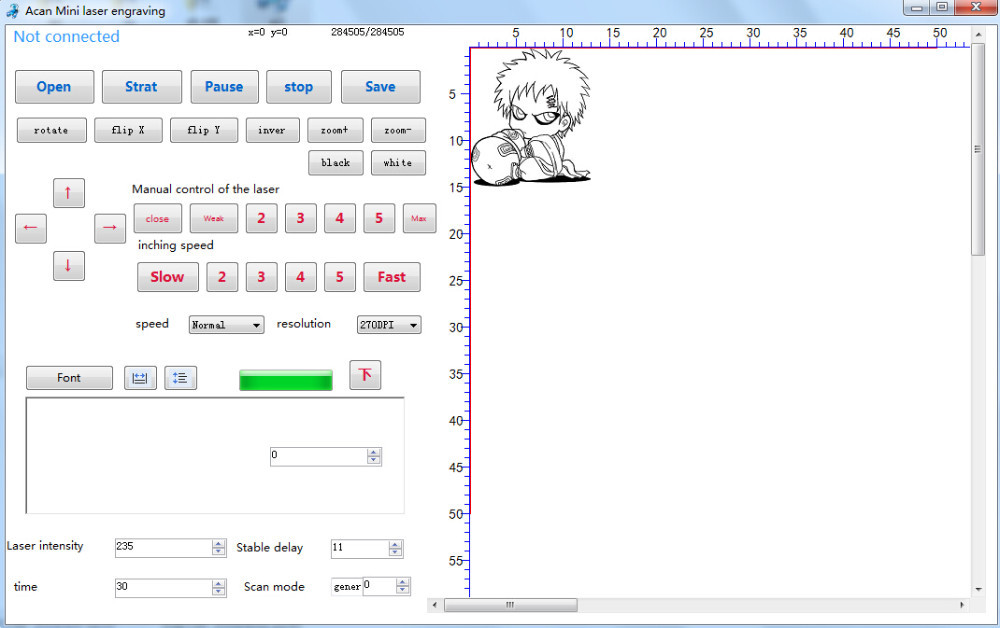Click canvas scroll-down arrow
This screenshot has width=1000, height=628.
pos(978,590)
